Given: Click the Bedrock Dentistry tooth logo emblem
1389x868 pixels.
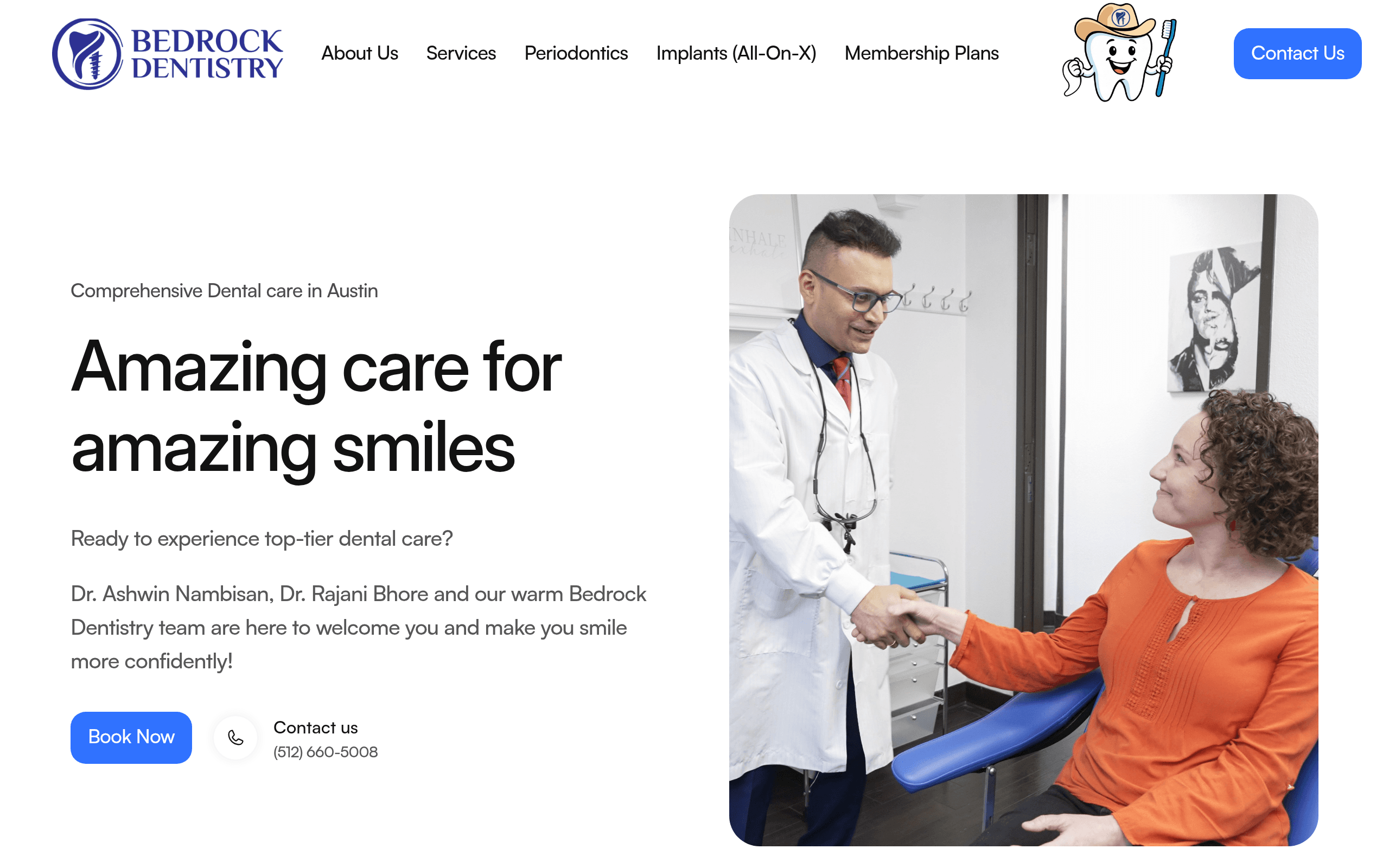Looking at the screenshot, I should [x=87, y=53].
